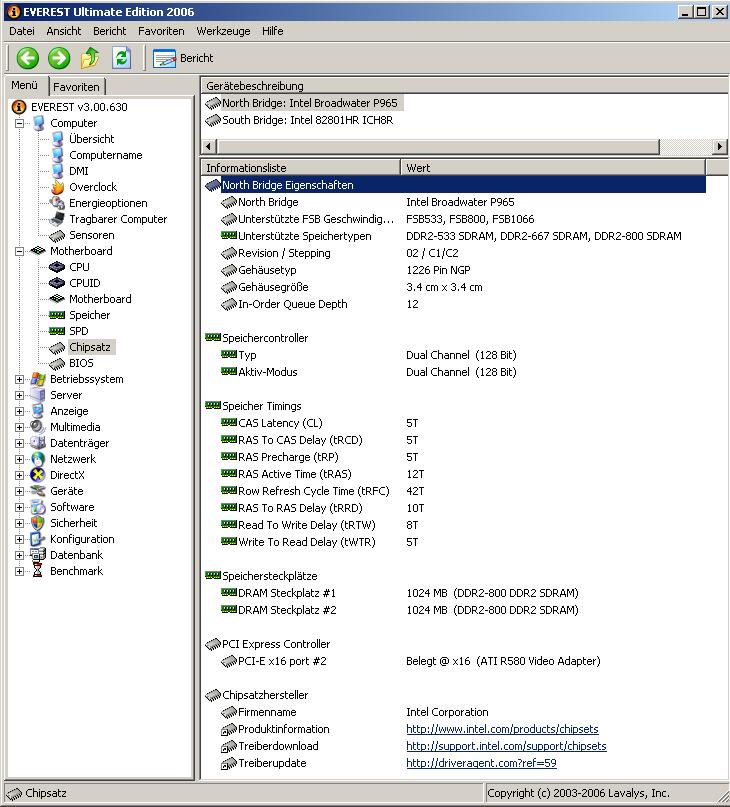Expand the Anzeige tree node
The width and height of the screenshot is (730, 807).
(x=19, y=411)
